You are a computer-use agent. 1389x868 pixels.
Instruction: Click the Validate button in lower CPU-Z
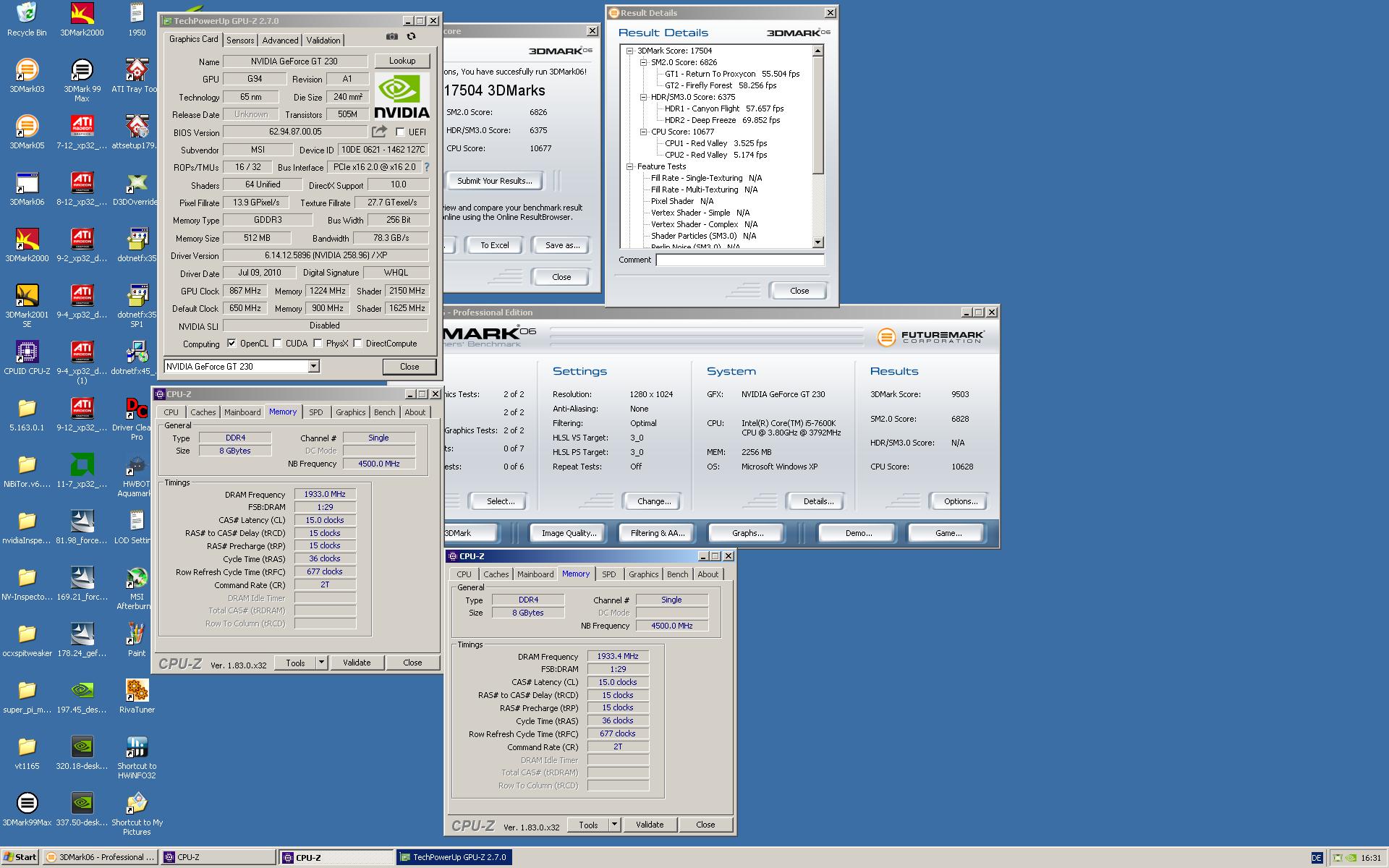click(650, 825)
